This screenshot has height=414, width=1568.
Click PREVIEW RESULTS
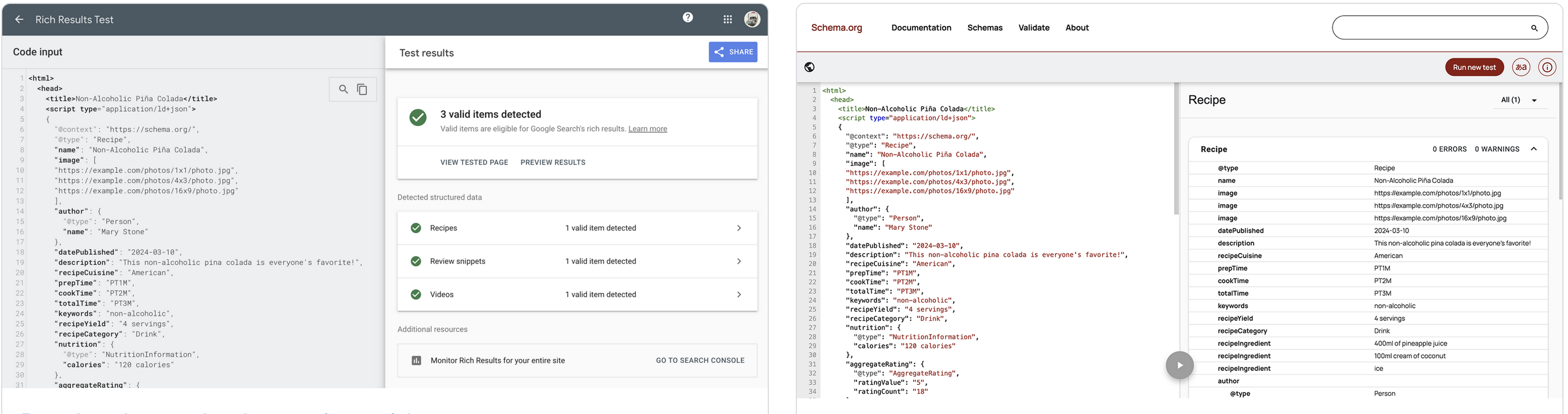tap(553, 163)
